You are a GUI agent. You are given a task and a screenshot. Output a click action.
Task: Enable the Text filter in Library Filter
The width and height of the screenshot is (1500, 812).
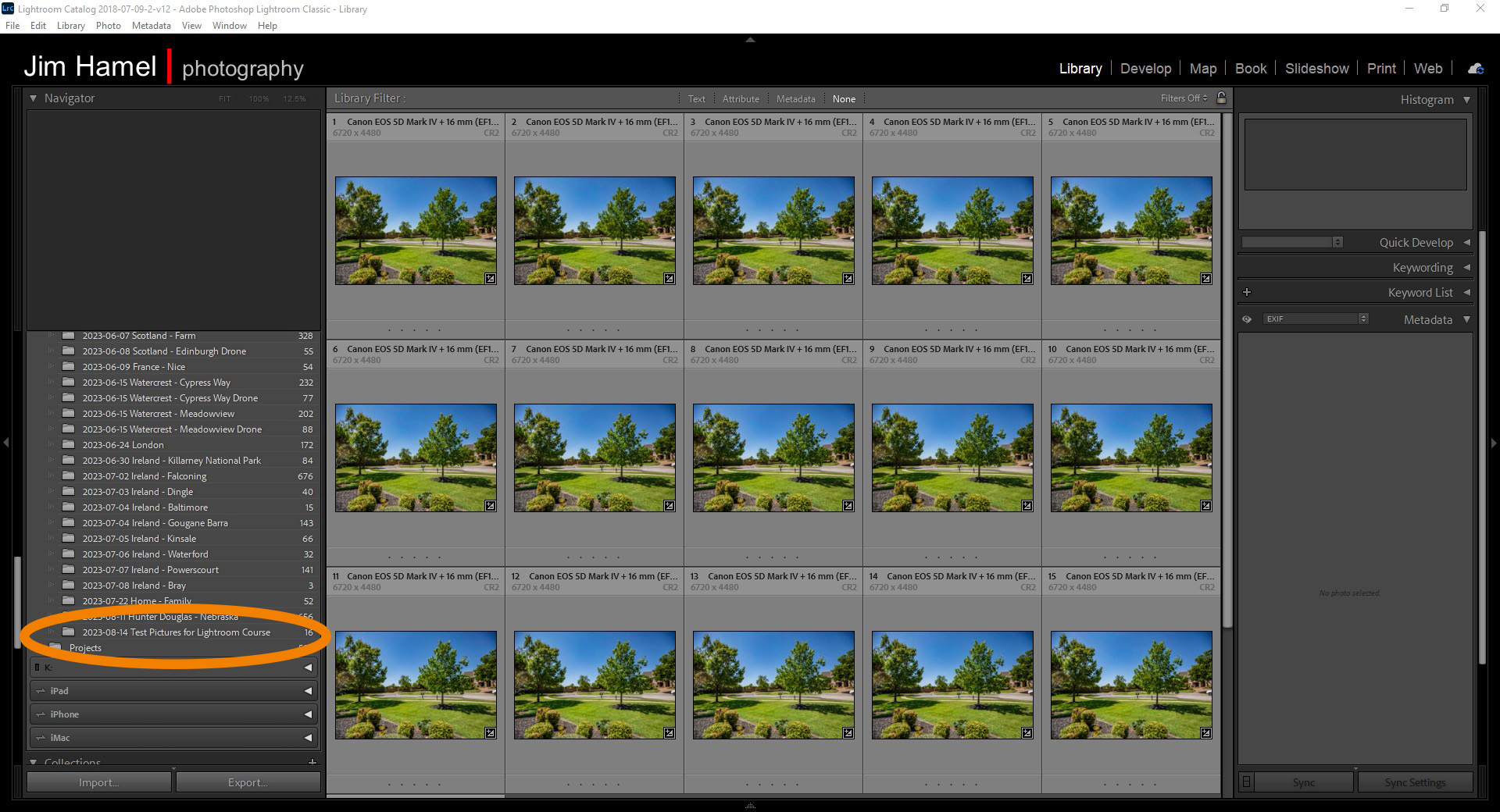696,98
